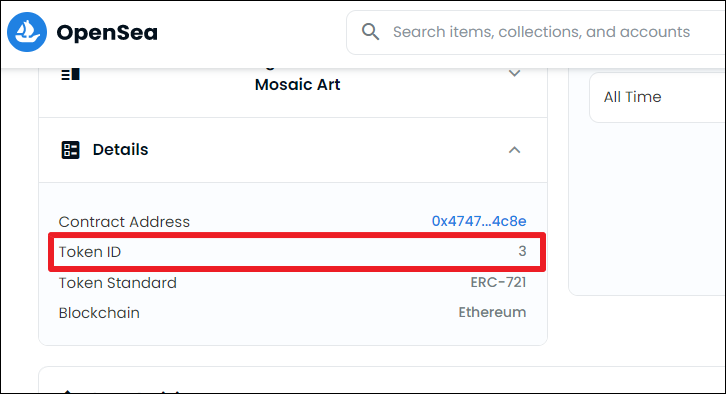
Task: Click the Token Standard label
Action: click(x=118, y=282)
